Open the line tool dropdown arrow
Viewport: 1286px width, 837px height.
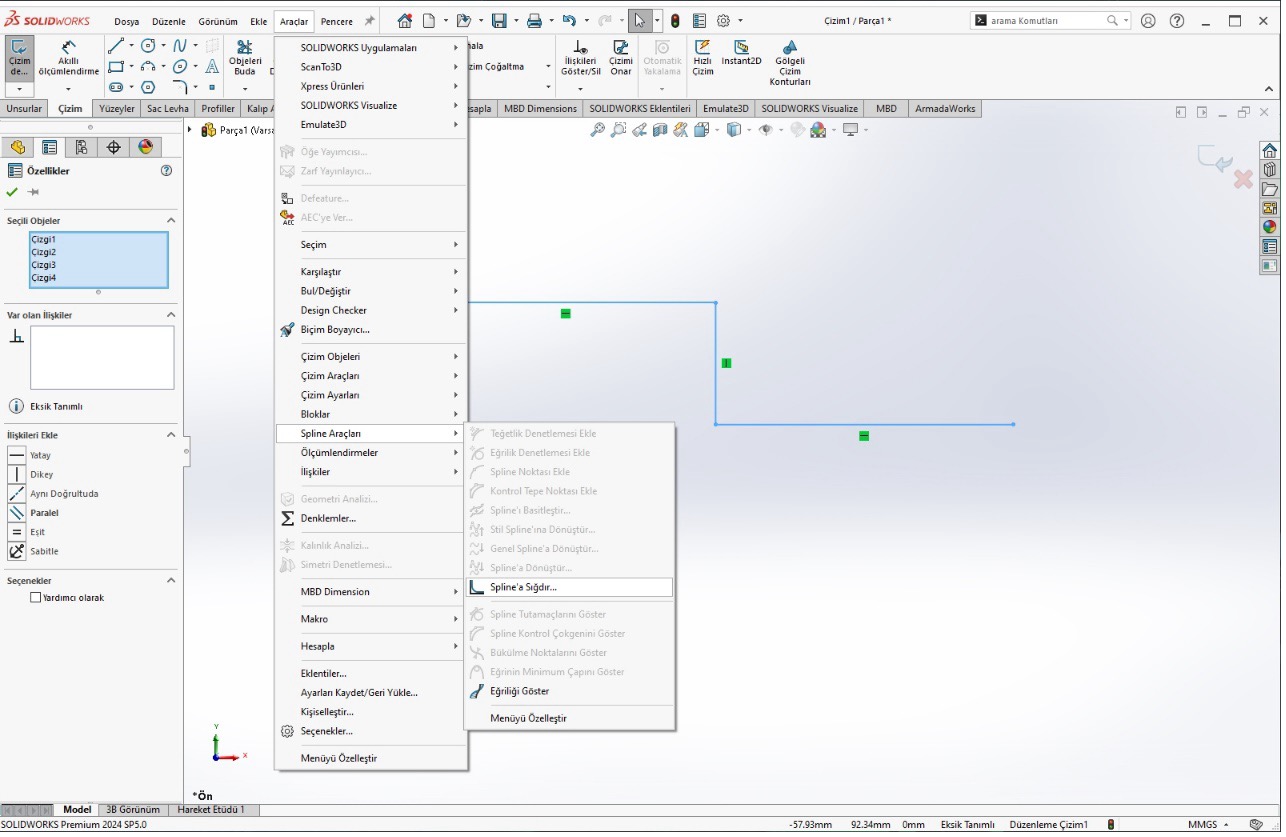132,46
